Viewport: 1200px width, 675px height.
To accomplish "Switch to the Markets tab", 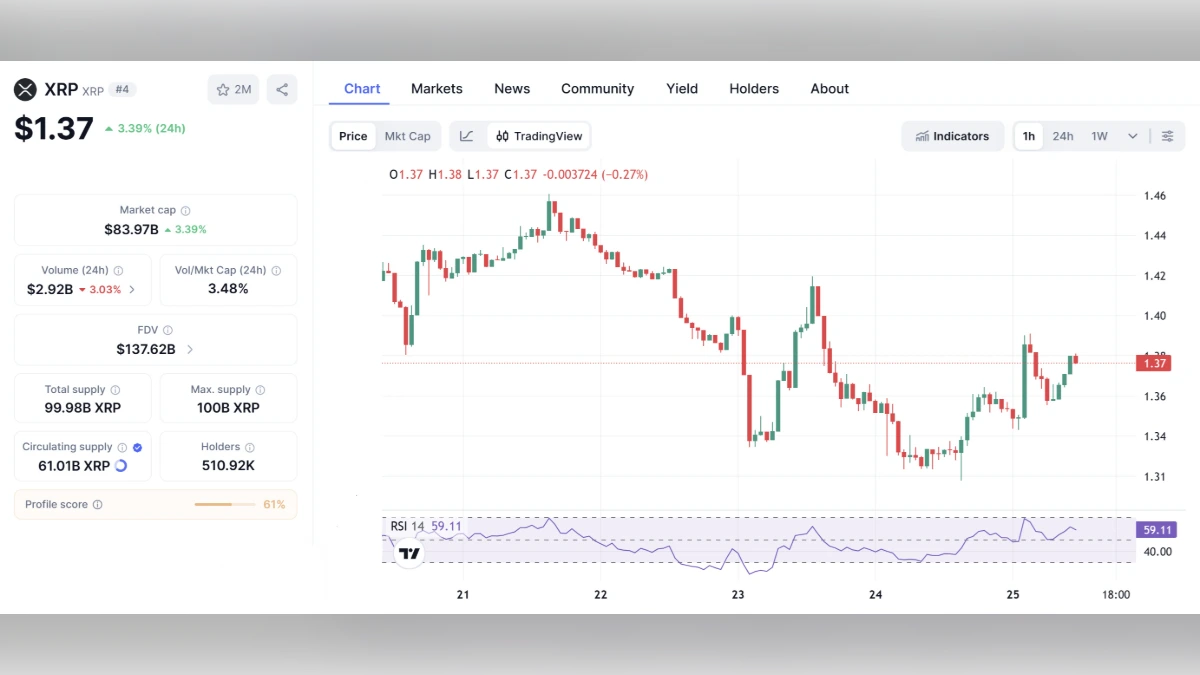I will coord(436,88).
